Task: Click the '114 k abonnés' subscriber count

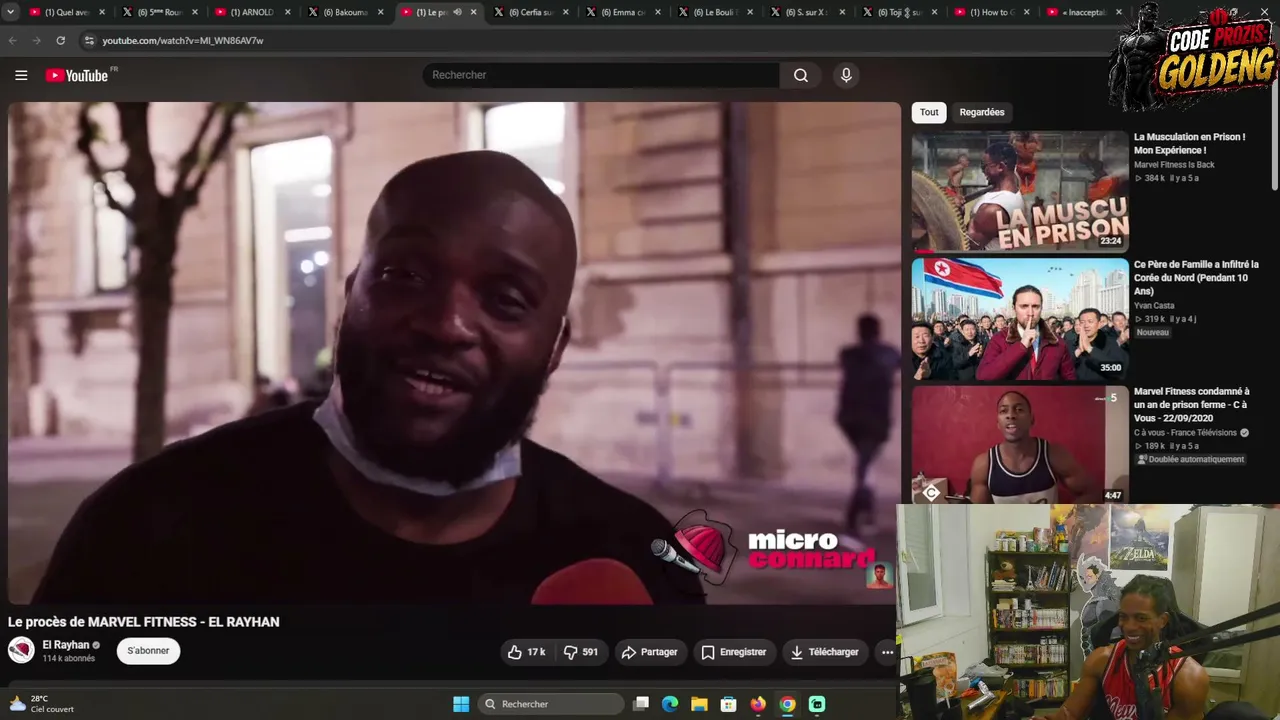Action: click(69, 659)
